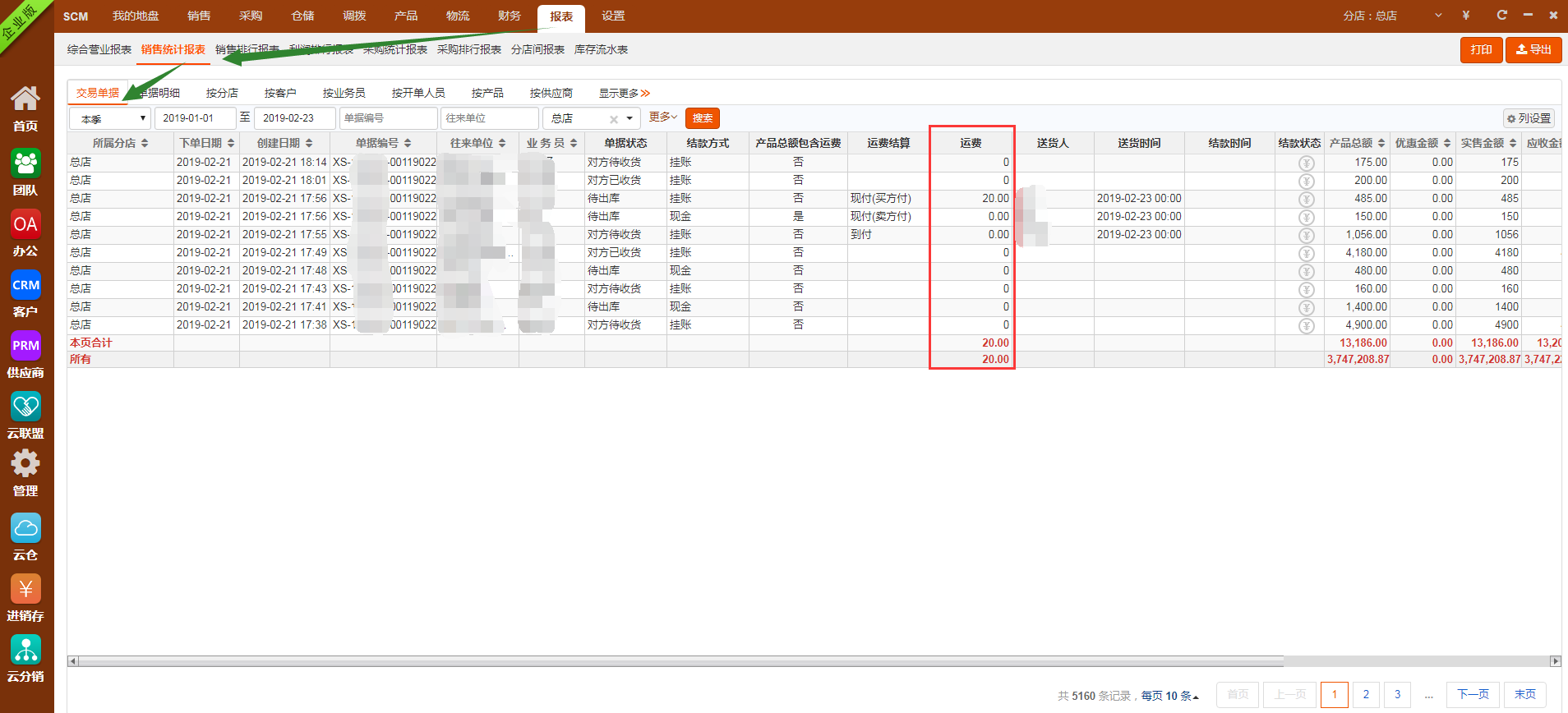Click 末页 last page button

[x=1525, y=694]
